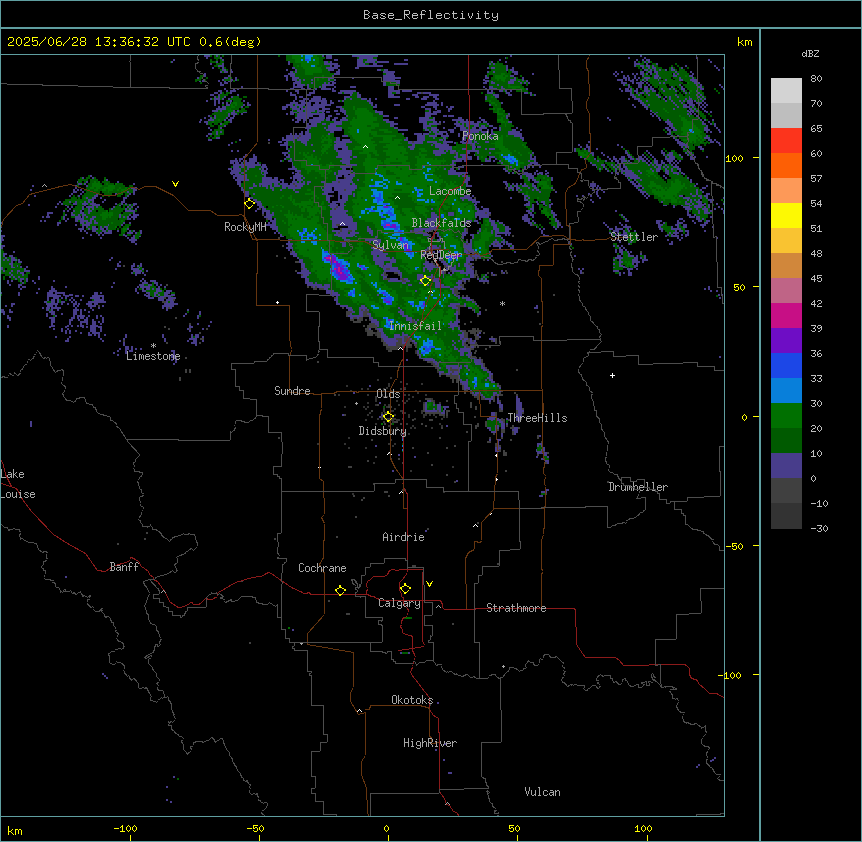Click the Blackfalds city label
862x842 pixels.
[x=441, y=223]
